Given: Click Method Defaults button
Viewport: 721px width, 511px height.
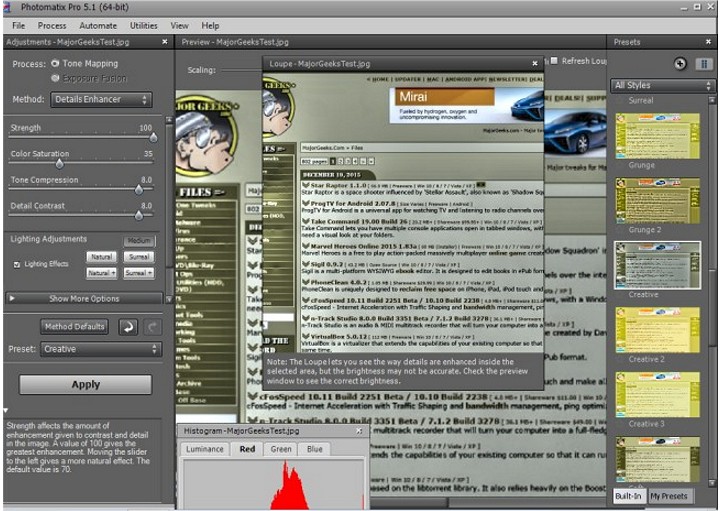Looking at the screenshot, I should click(x=74, y=327).
